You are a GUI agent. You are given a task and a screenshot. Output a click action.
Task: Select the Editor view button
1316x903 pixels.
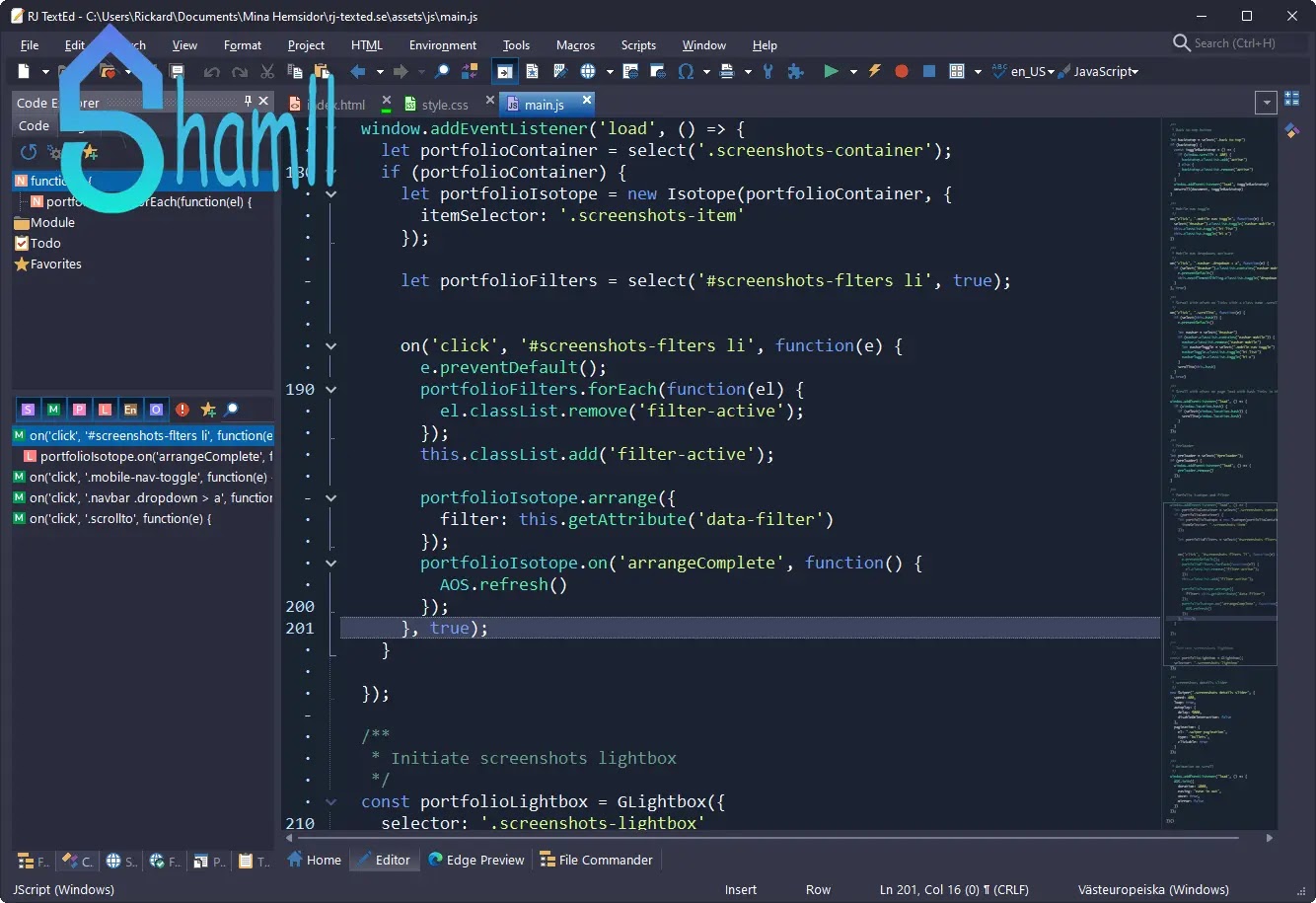384,860
